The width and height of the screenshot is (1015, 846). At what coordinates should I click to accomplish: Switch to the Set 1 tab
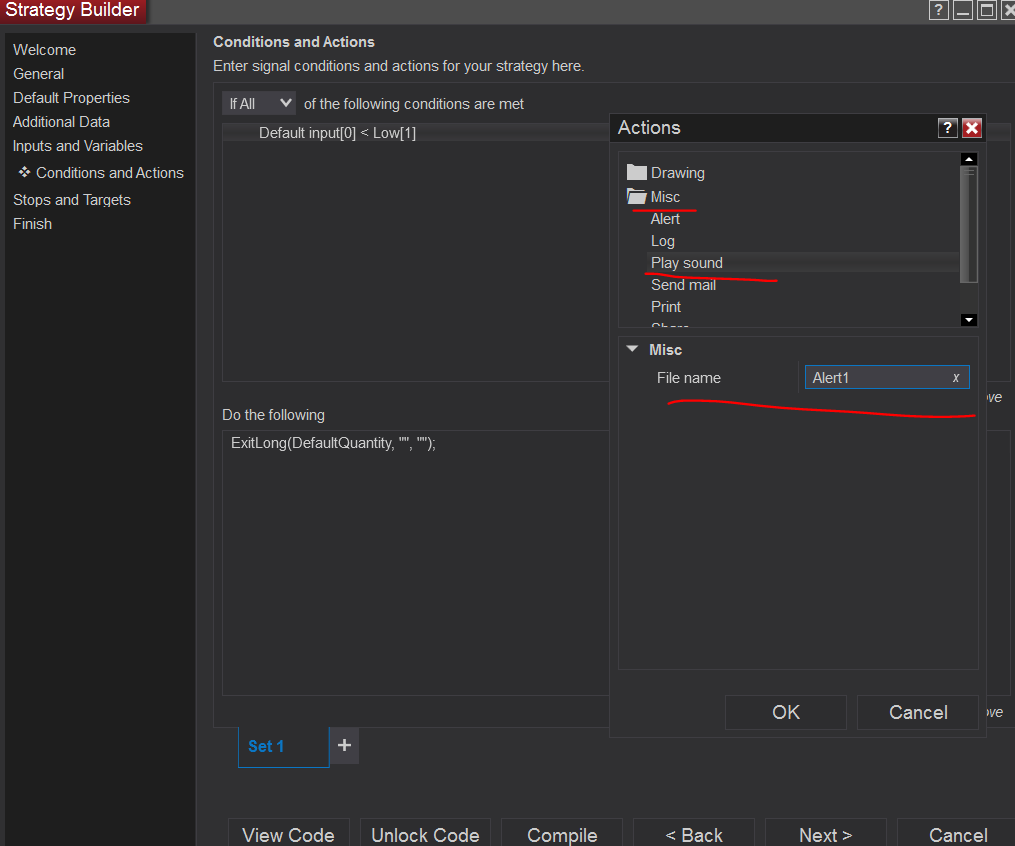pos(267,746)
